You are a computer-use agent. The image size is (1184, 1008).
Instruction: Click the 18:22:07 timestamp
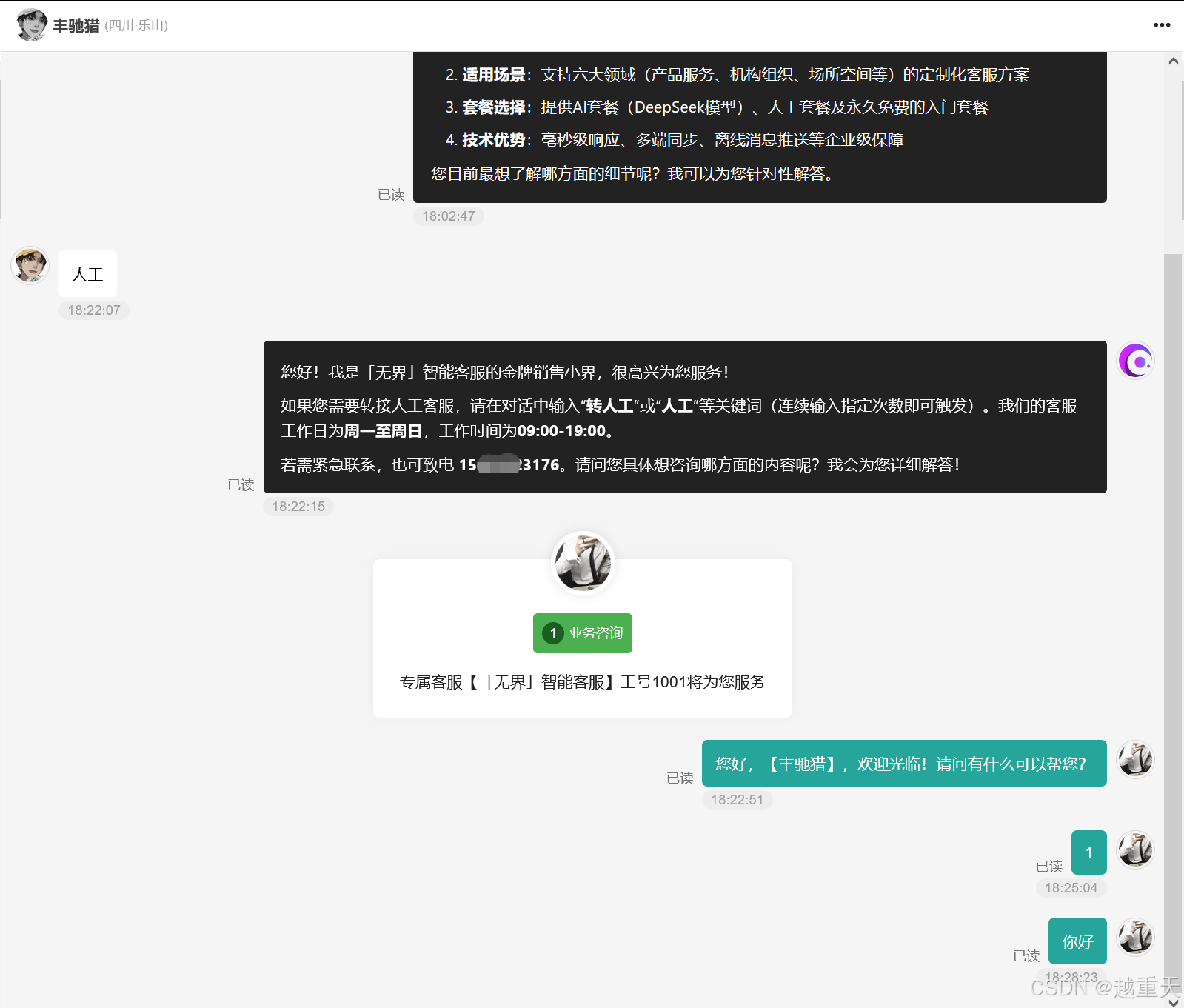[94, 310]
